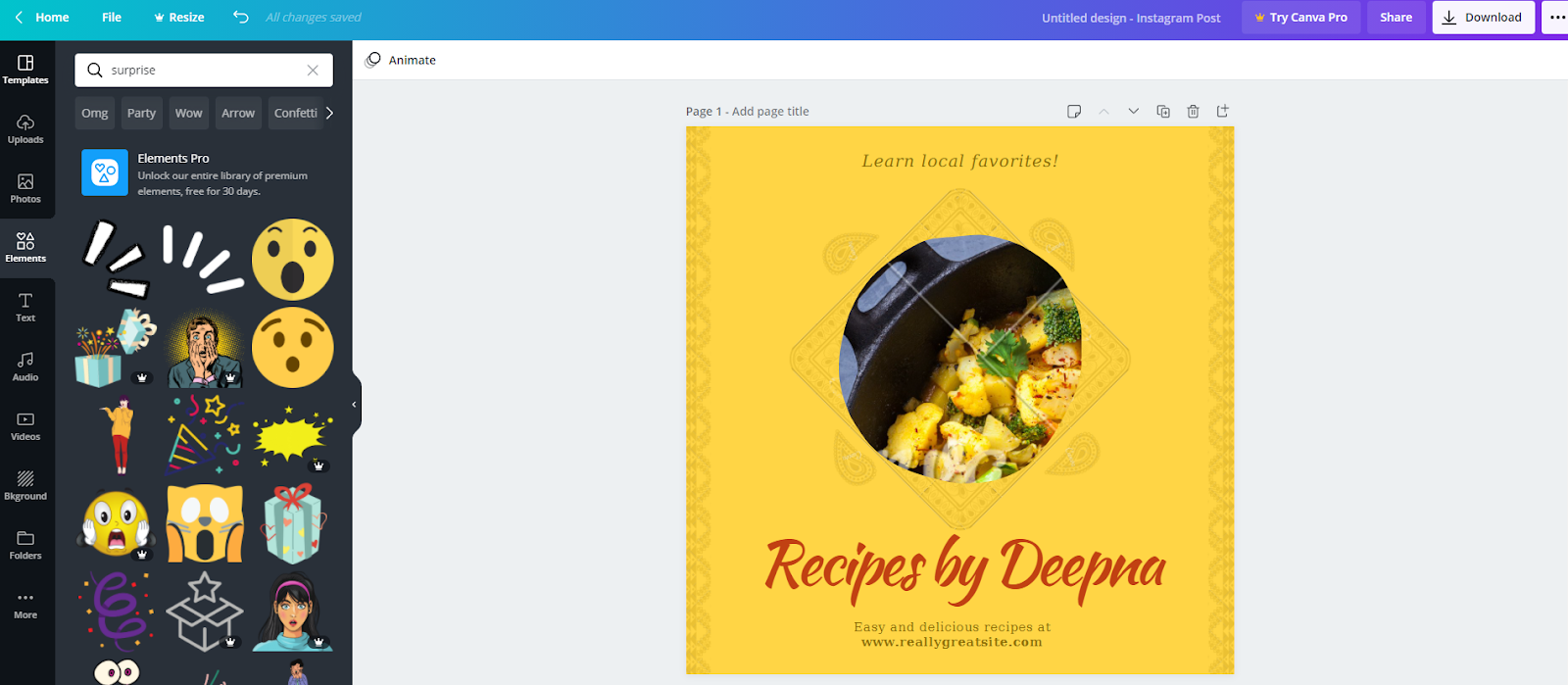Open the Photos sidebar panel
The height and width of the screenshot is (685, 1568).
pyautogui.click(x=25, y=188)
